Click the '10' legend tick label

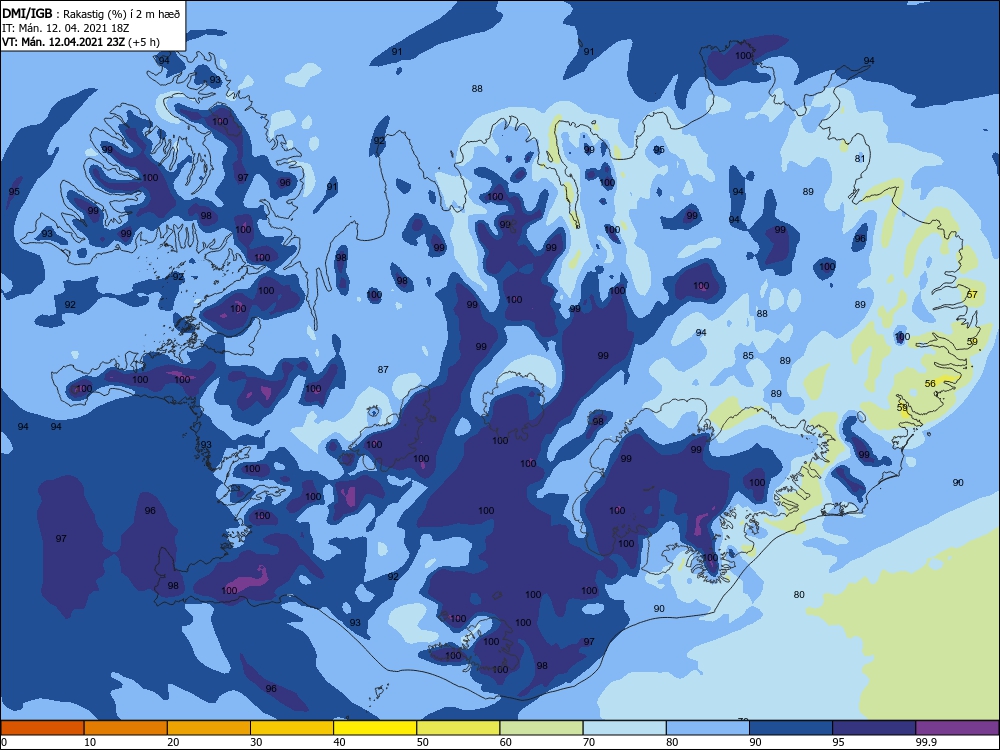(x=90, y=742)
